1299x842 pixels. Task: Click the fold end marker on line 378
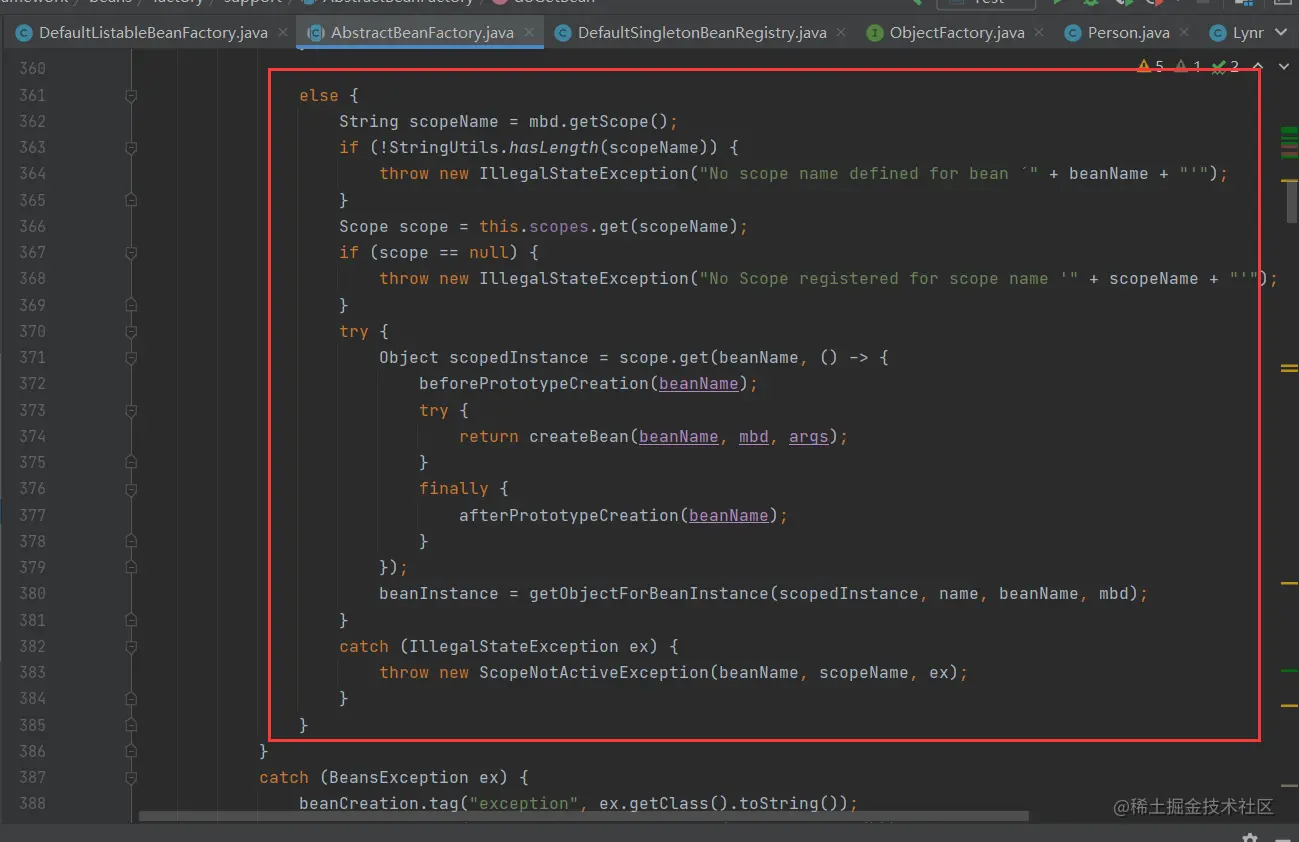(131, 541)
